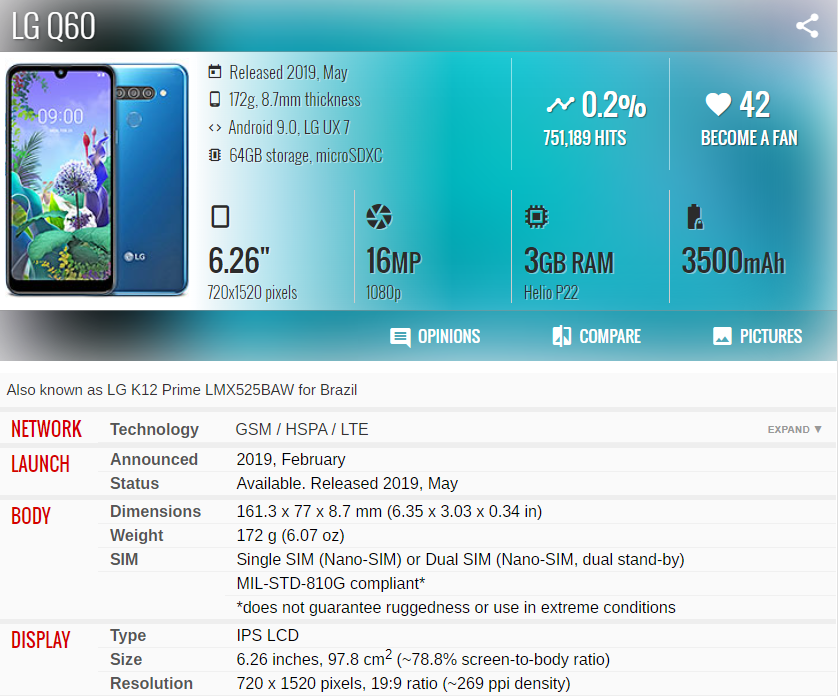This screenshot has height=696, width=838.
Task: Click the chipset RAM icon
Action: click(x=537, y=217)
